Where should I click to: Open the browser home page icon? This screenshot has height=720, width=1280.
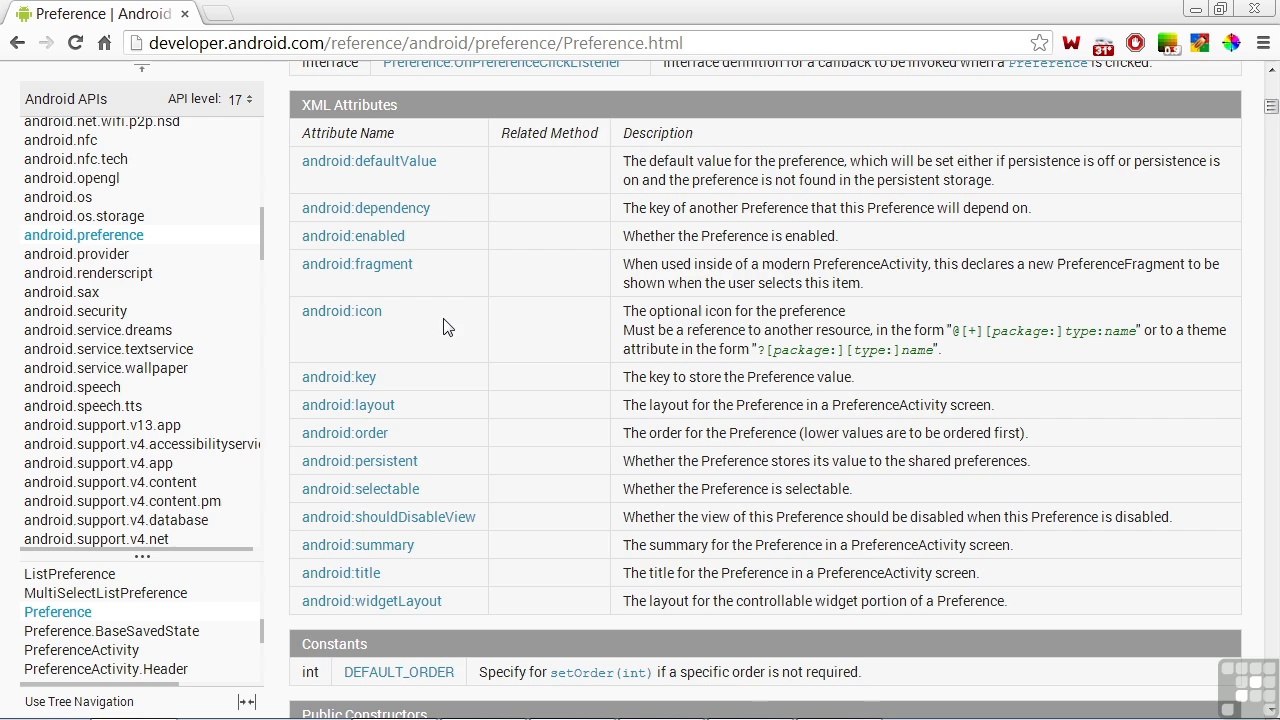pyautogui.click(x=104, y=43)
